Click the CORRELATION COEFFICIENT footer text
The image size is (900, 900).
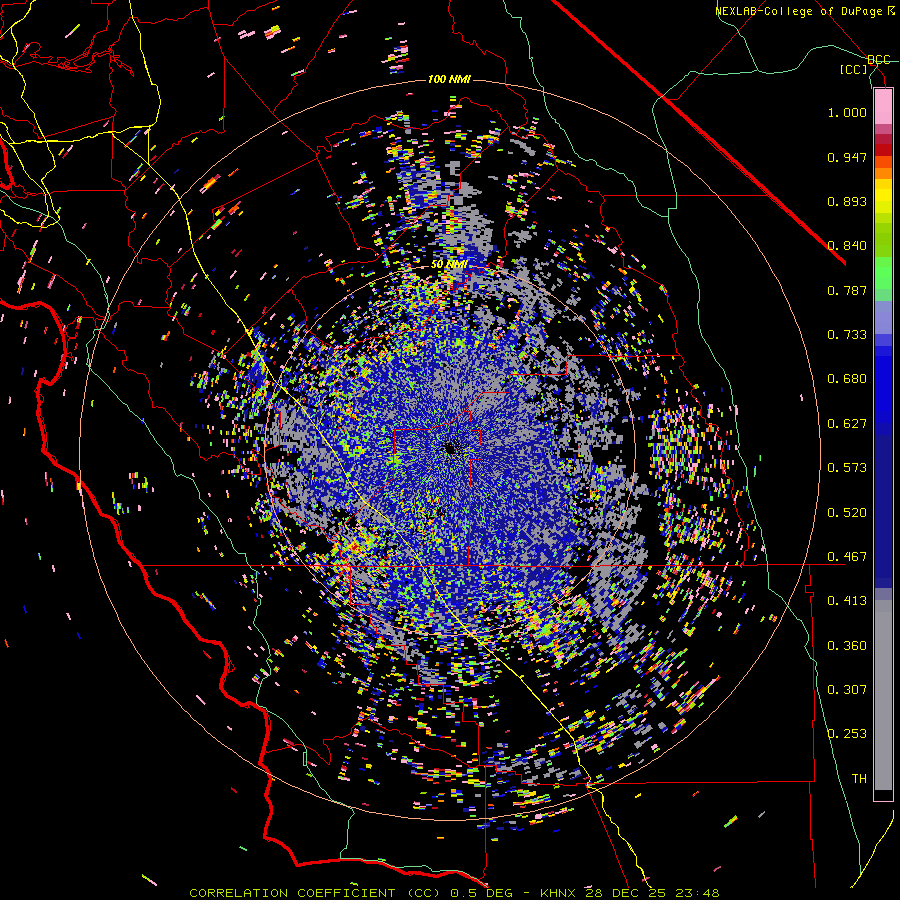coord(292,893)
